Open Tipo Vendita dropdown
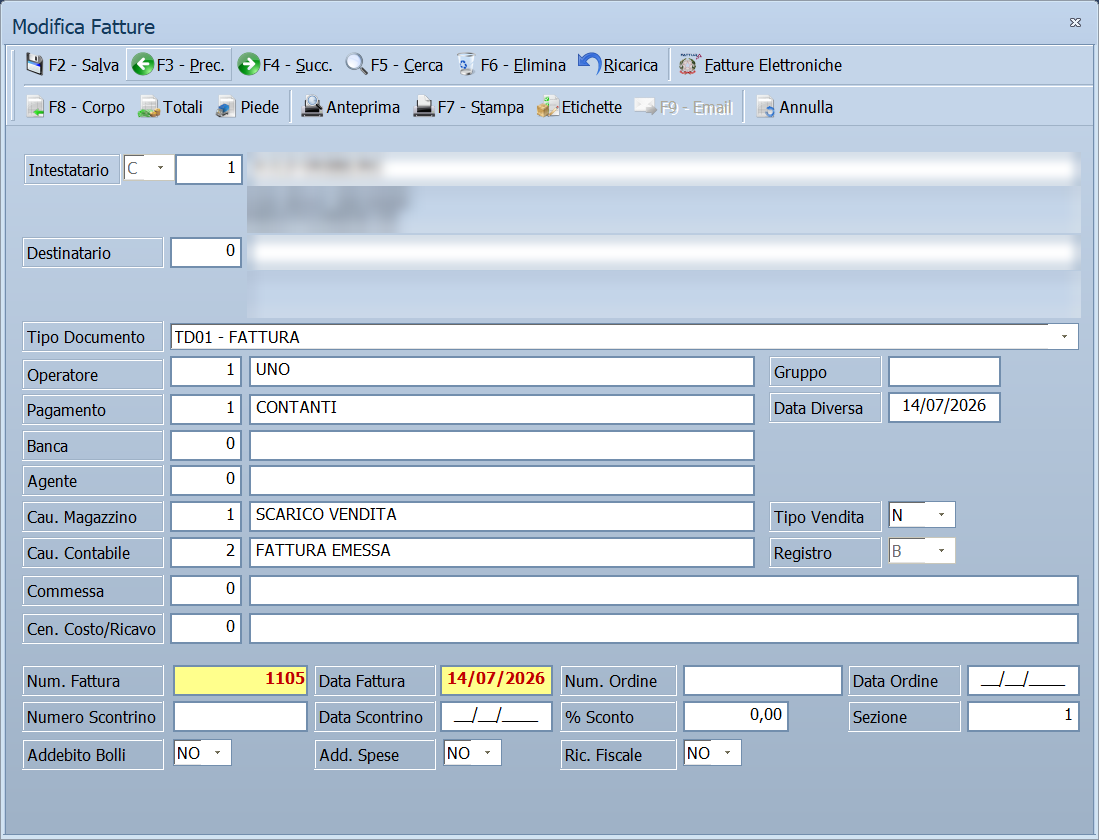The image size is (1099, 840). pos(941,515)
